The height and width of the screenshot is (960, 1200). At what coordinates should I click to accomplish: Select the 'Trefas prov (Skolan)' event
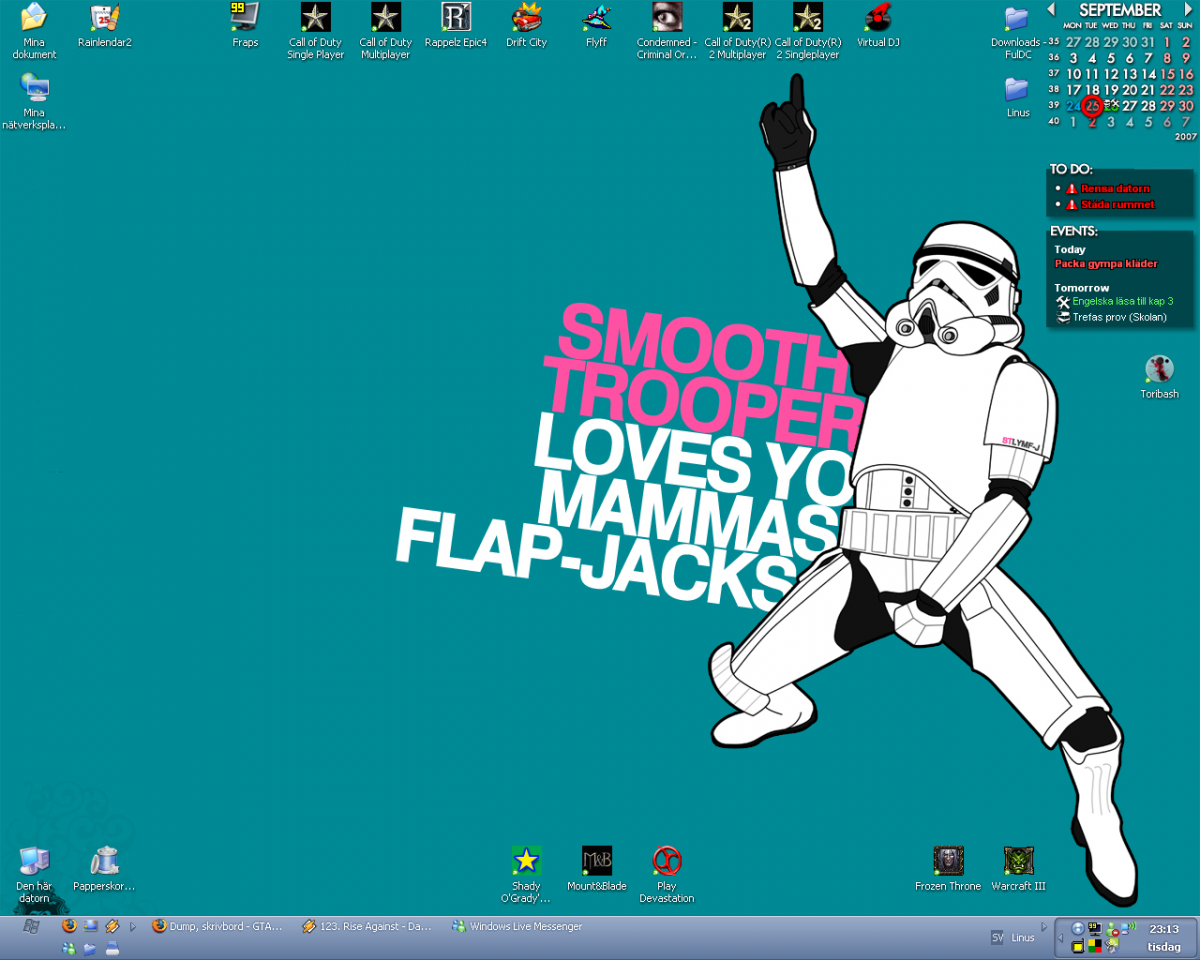pos(1119,317)
